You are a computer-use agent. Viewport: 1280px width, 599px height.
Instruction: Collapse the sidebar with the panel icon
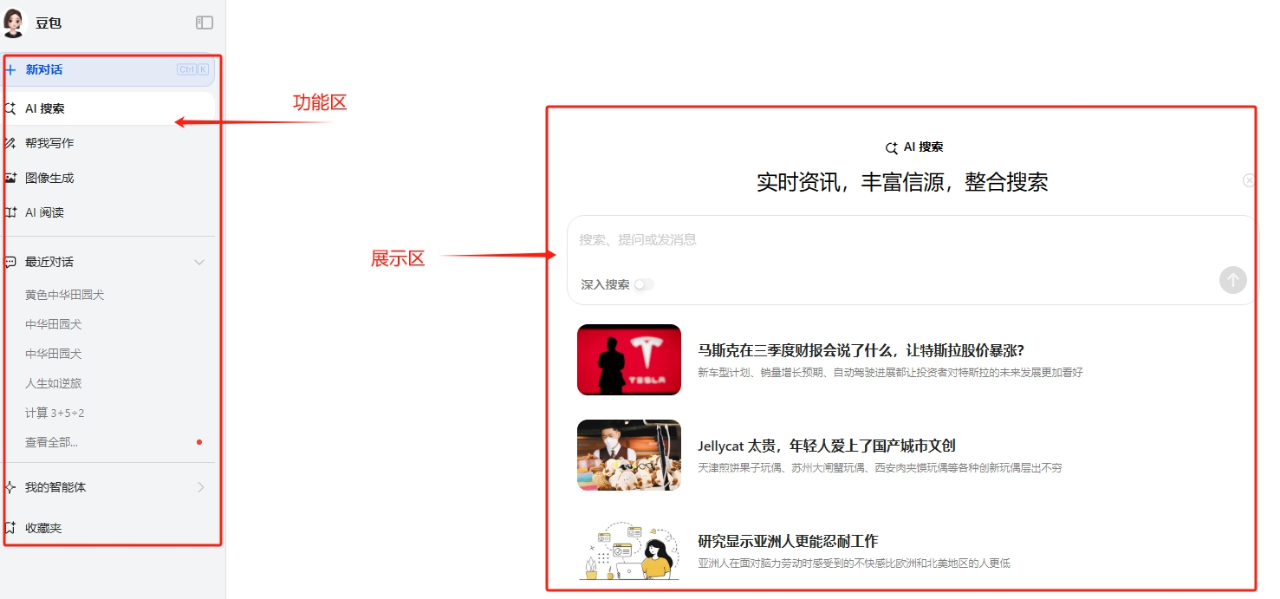[x=204, y=22]
